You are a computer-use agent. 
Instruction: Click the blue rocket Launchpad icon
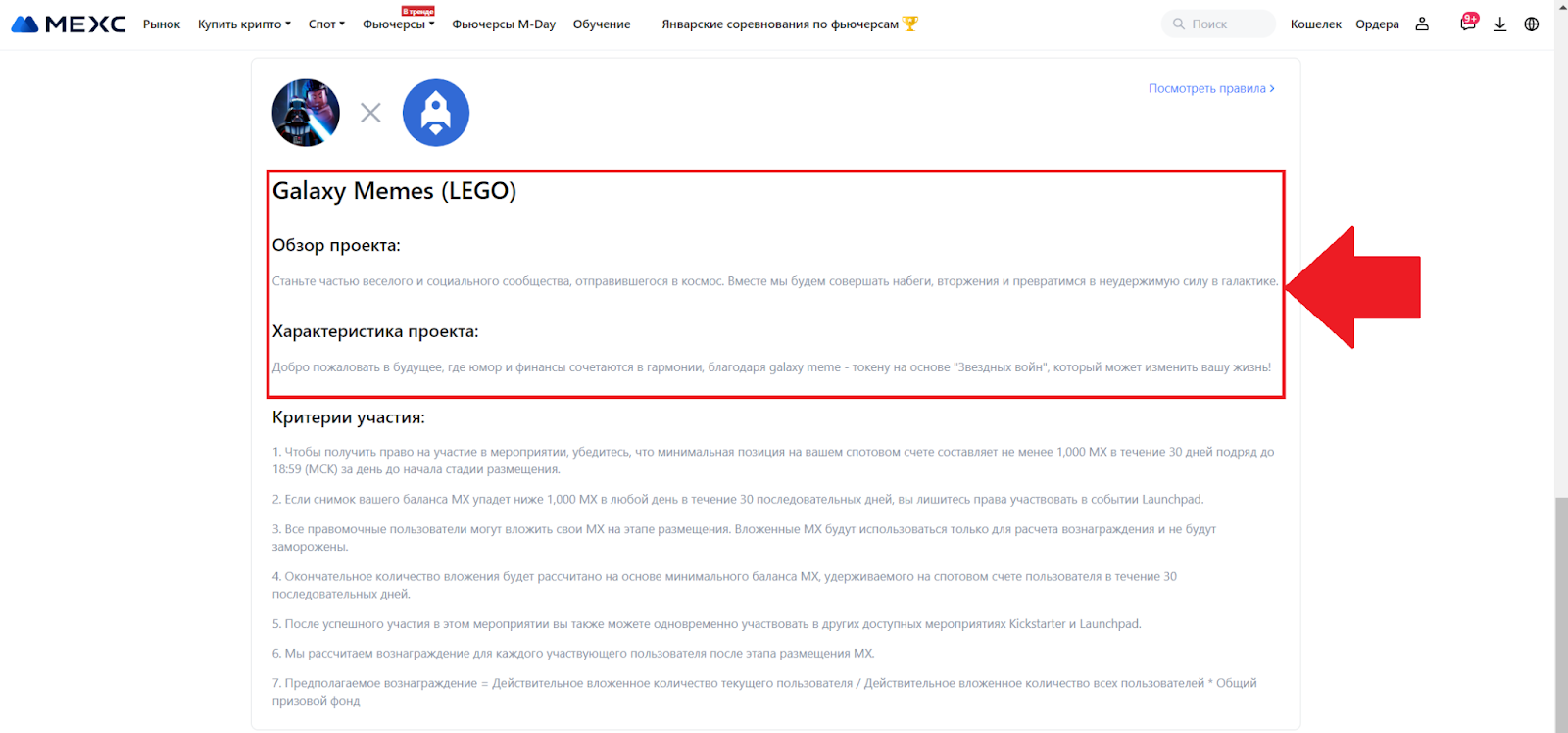[x=436, y=113]
